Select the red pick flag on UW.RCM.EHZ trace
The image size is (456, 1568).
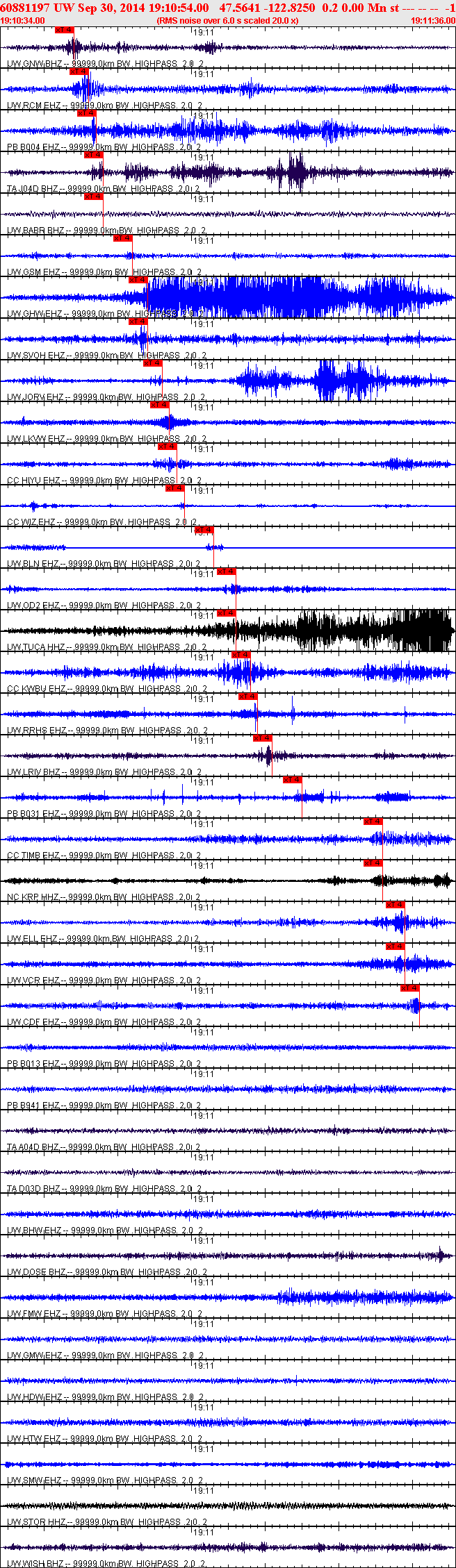79,72
